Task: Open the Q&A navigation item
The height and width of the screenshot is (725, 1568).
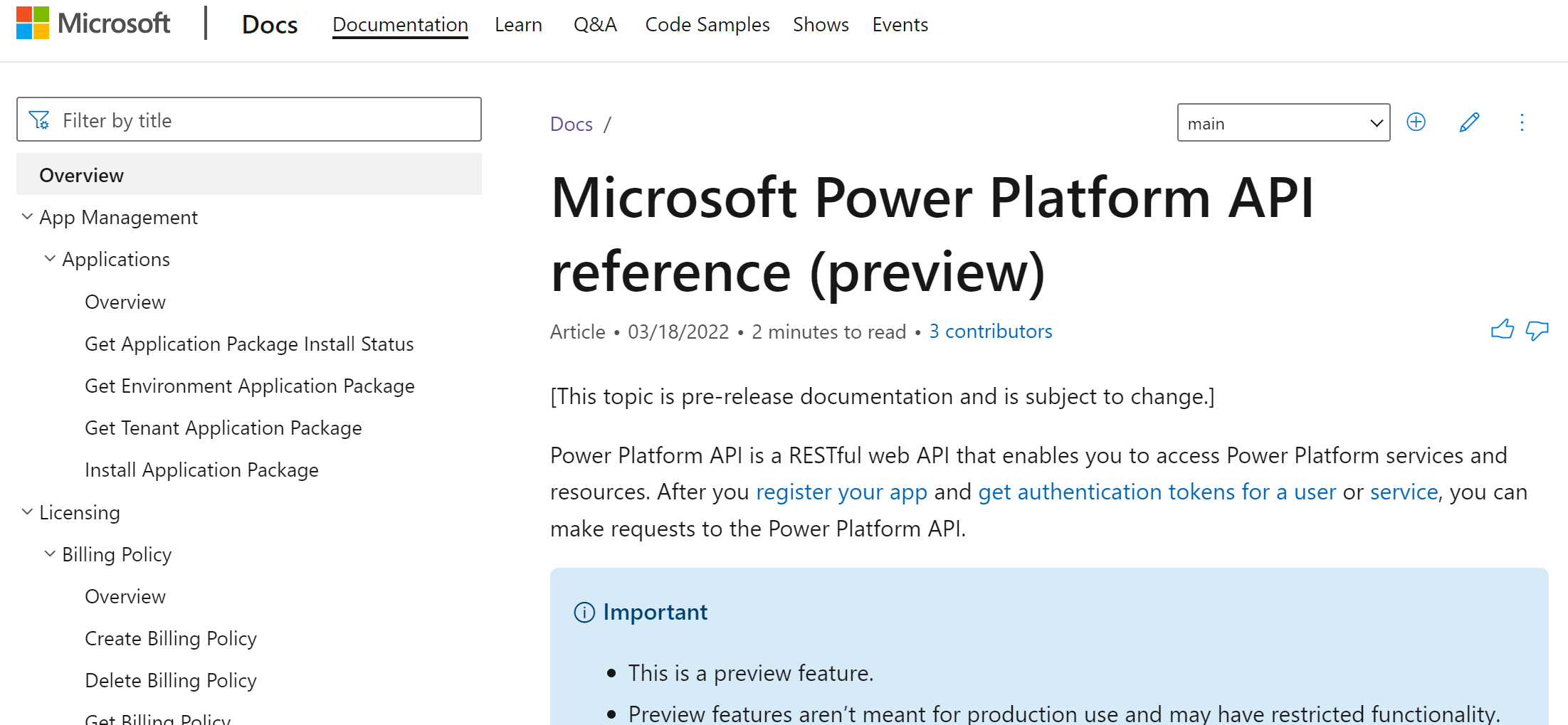Action: pyautogui.click(x=595, y=23)
